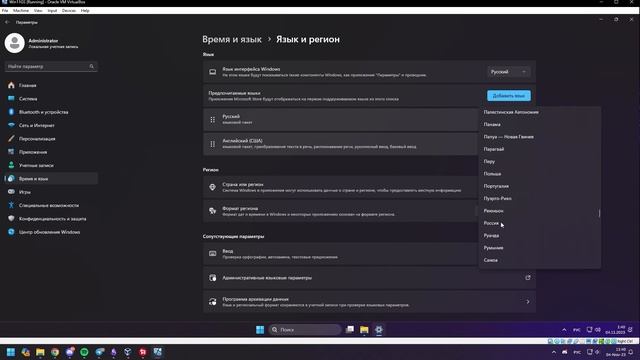This screenshot has width=640, height=360.
Task: Choose Самоа from the dropdown
Action: click(540, 260)
